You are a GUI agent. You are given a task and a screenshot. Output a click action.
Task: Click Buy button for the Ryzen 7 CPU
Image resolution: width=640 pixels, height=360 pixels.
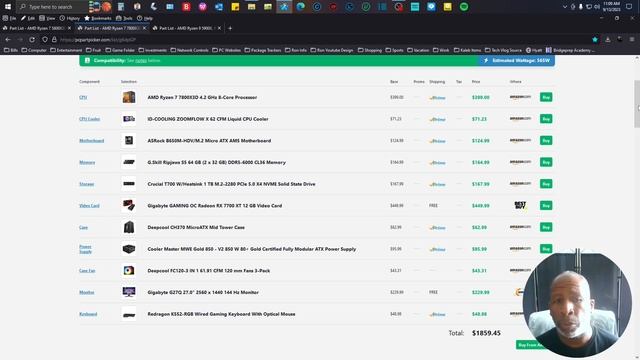pos(546,97)
